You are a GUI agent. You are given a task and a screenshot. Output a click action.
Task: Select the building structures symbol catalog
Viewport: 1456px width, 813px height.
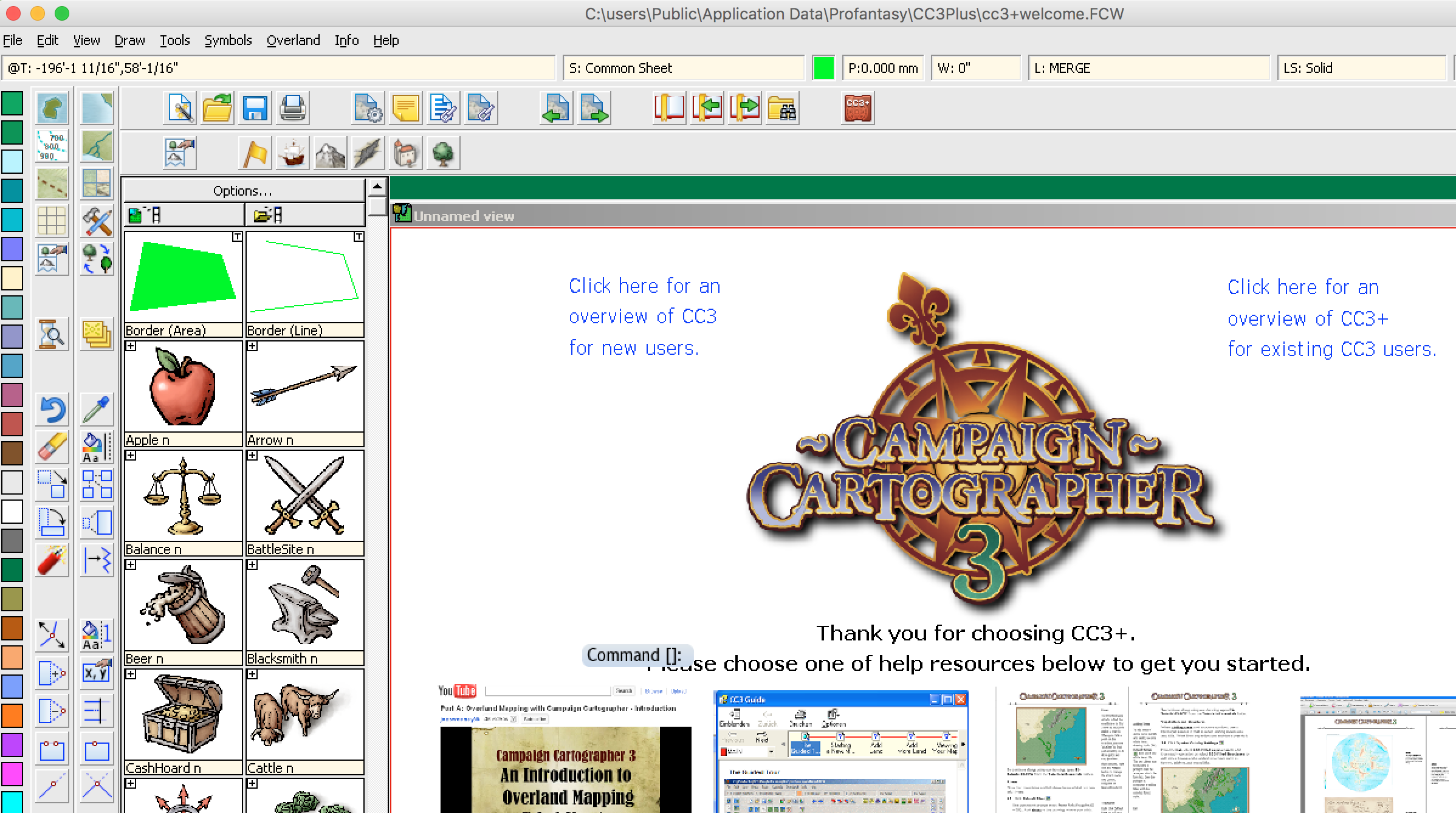pos(405,153)
